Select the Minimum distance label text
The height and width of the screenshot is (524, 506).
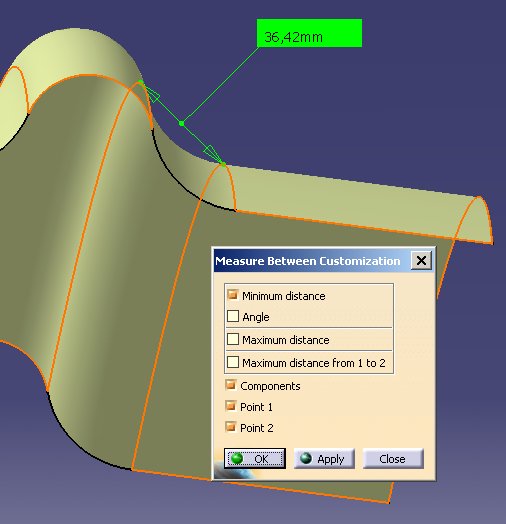284,296
